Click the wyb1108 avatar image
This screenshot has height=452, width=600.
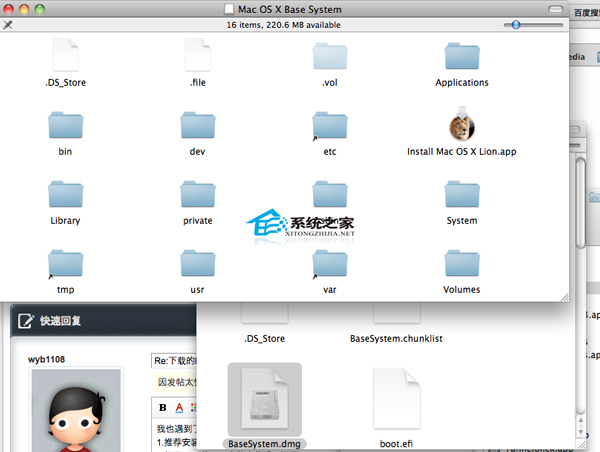pos(76,410)
